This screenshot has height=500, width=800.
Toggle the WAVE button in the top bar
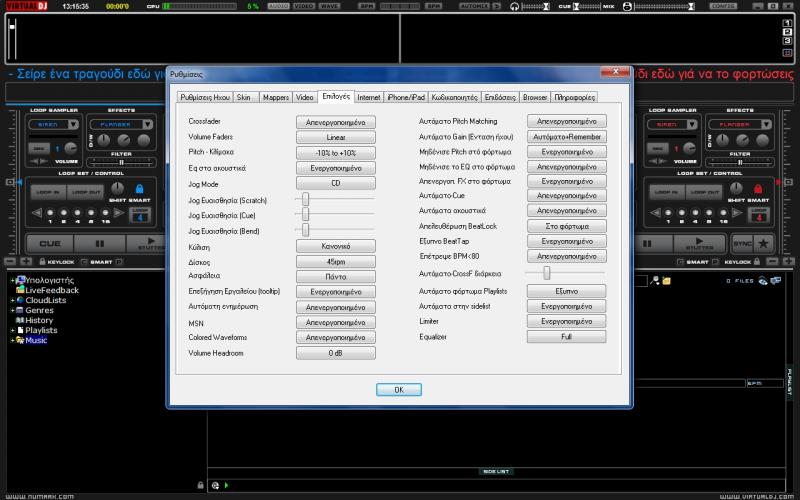(330, 6)
